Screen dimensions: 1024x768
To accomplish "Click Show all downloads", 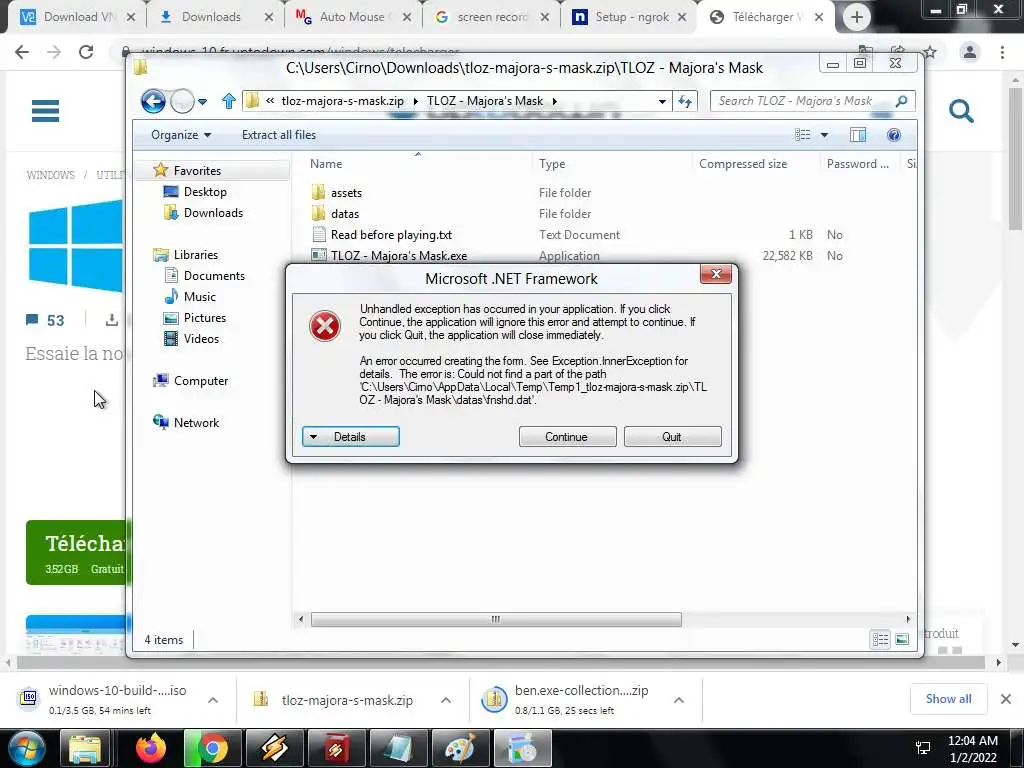I will click(x=948, y=699).
